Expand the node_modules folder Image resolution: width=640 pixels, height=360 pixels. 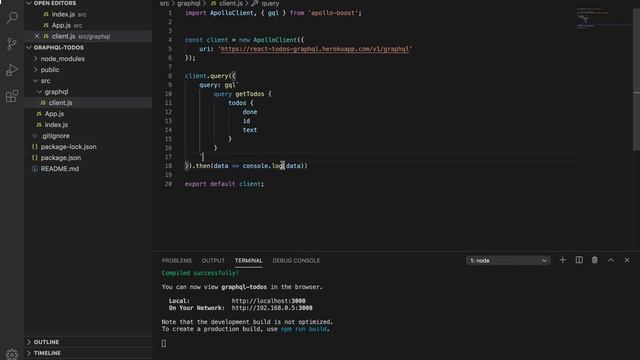[62, 59]
